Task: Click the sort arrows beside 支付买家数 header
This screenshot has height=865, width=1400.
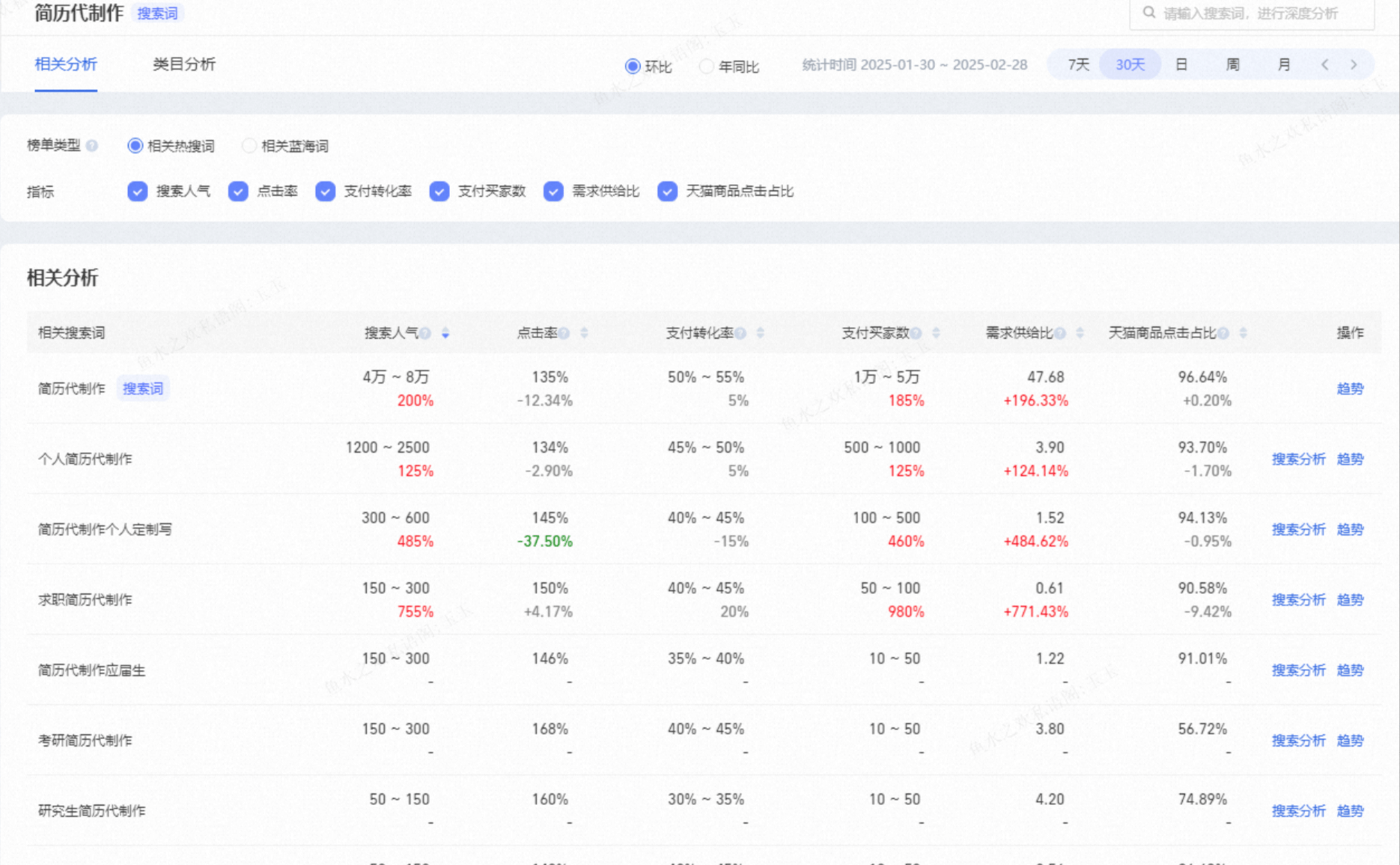Action: [x=937, y=332]
